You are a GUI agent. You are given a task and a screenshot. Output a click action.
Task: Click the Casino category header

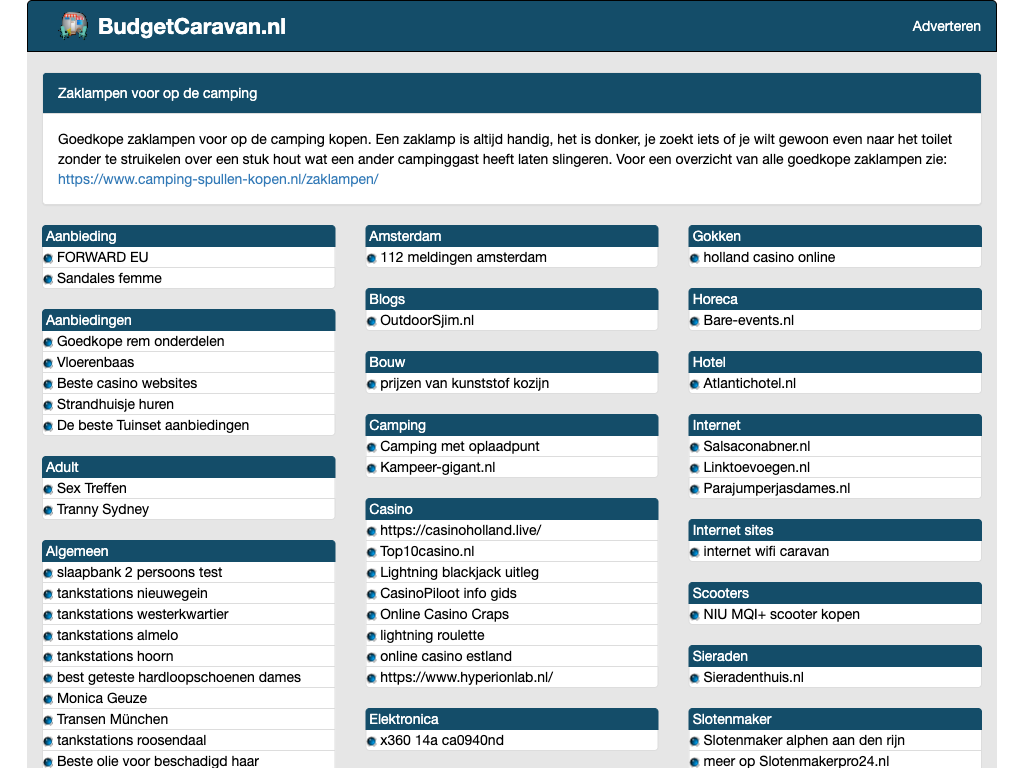391,509
